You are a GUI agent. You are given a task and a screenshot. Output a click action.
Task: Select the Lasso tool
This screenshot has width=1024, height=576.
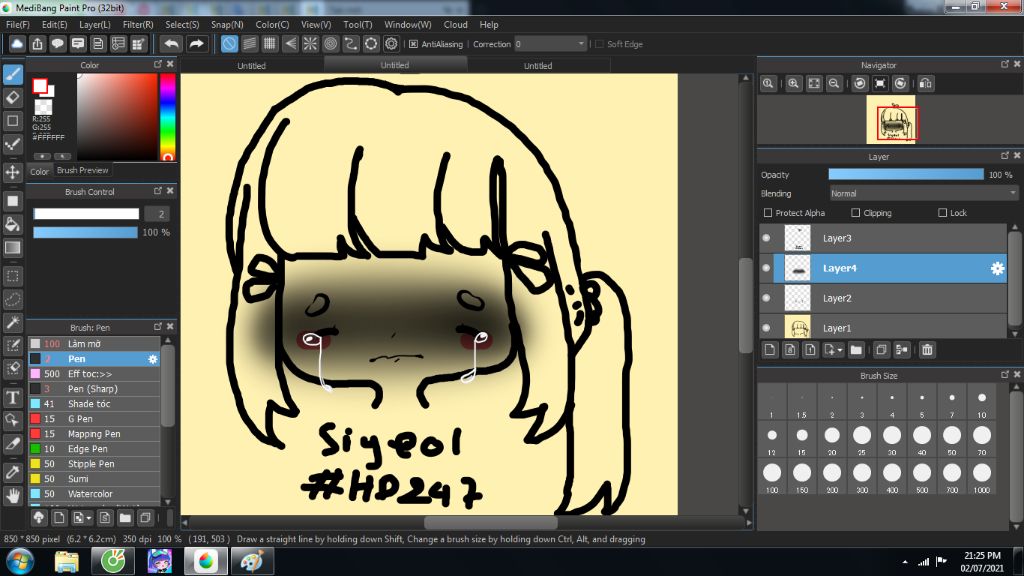[12, 300]
